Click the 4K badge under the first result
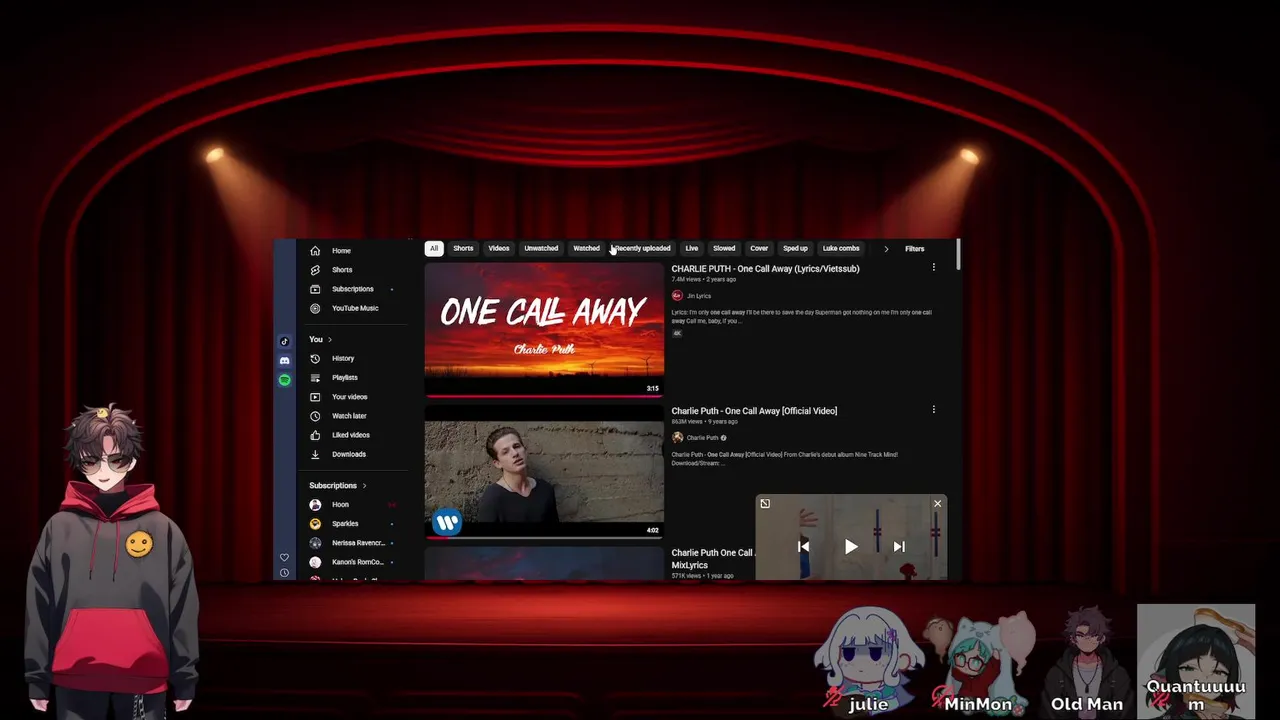 tap(677, 333)
